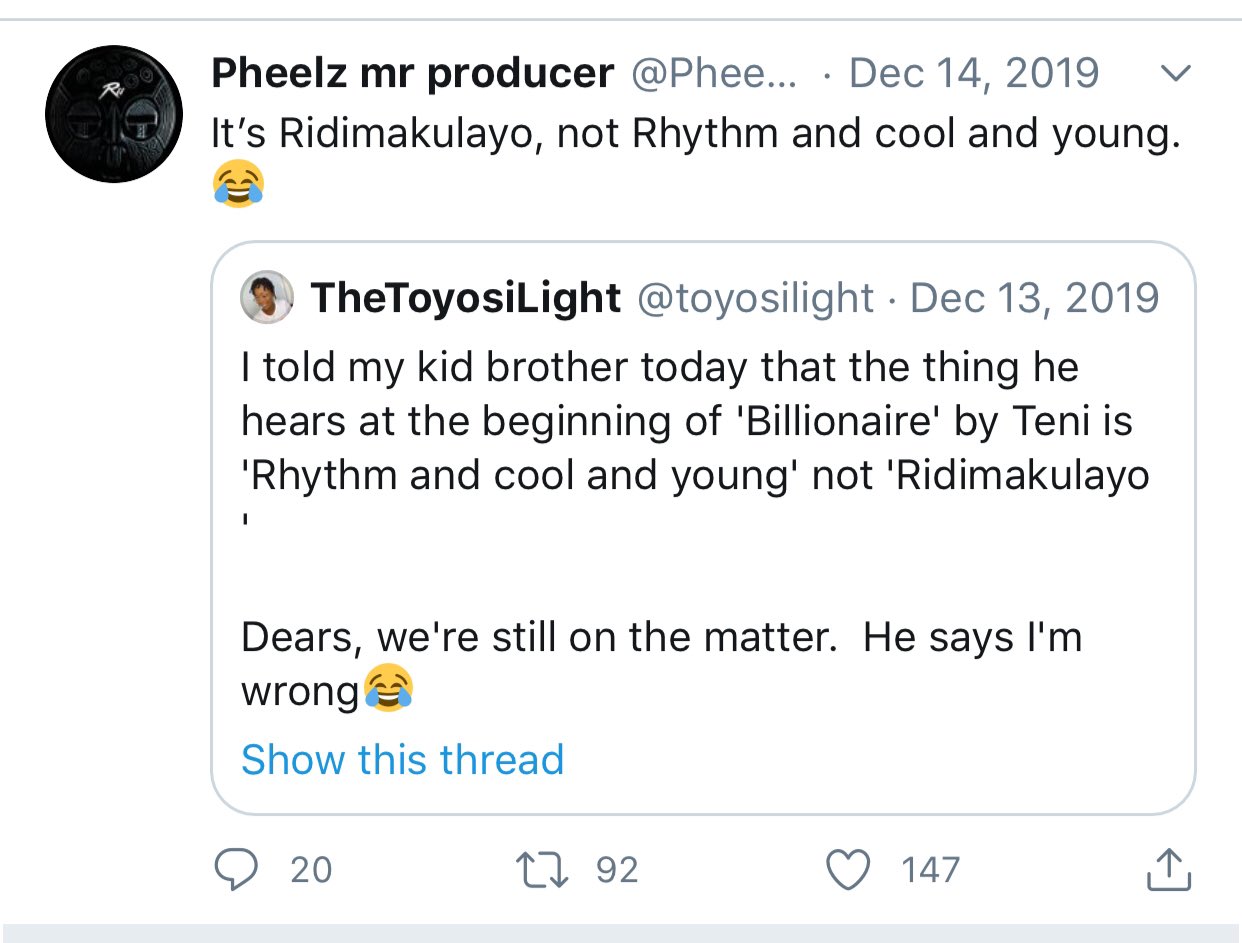Like the tweet with the heart icon

[850, 870]
